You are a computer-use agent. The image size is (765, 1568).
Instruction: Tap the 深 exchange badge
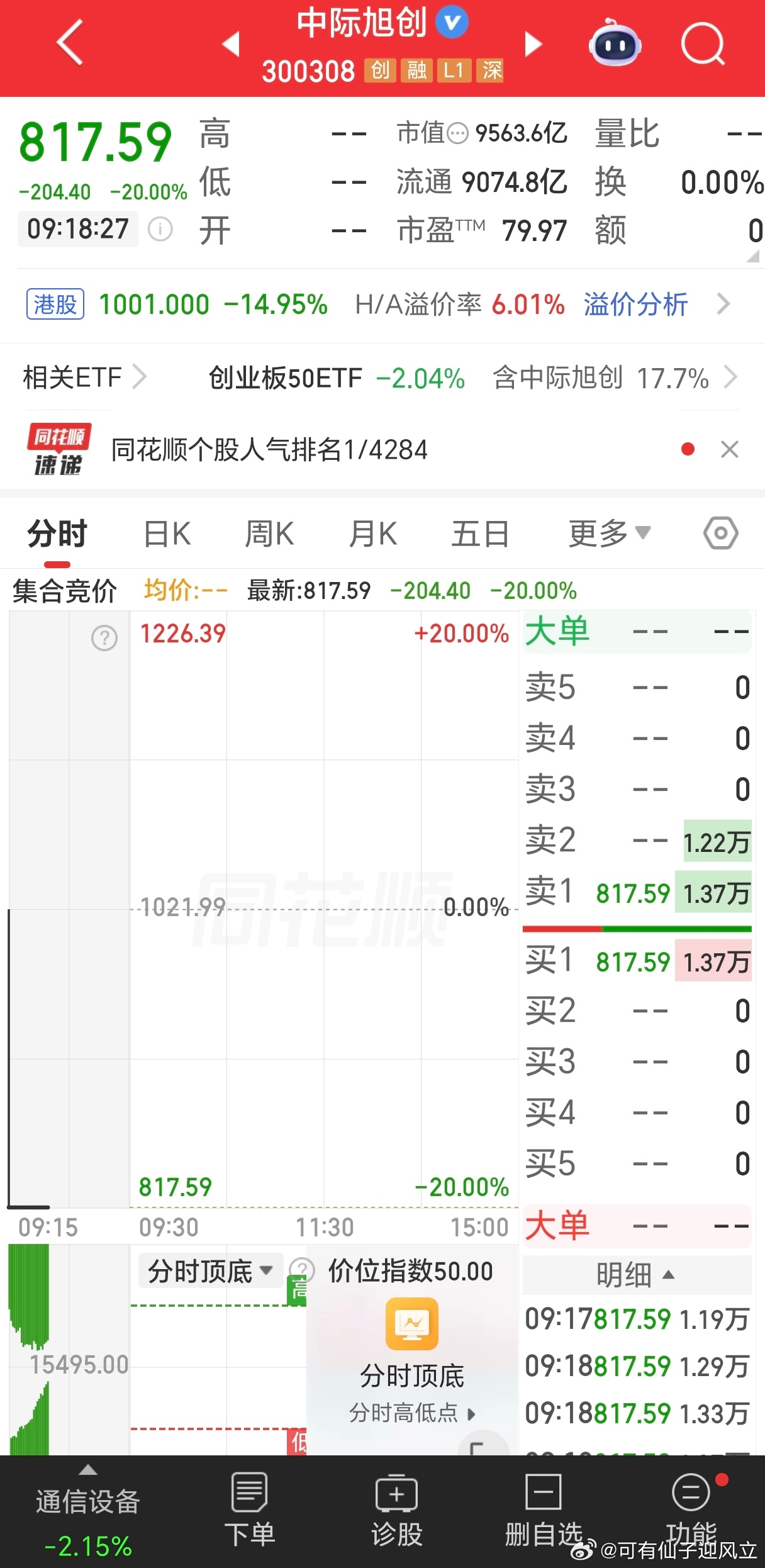491,70
